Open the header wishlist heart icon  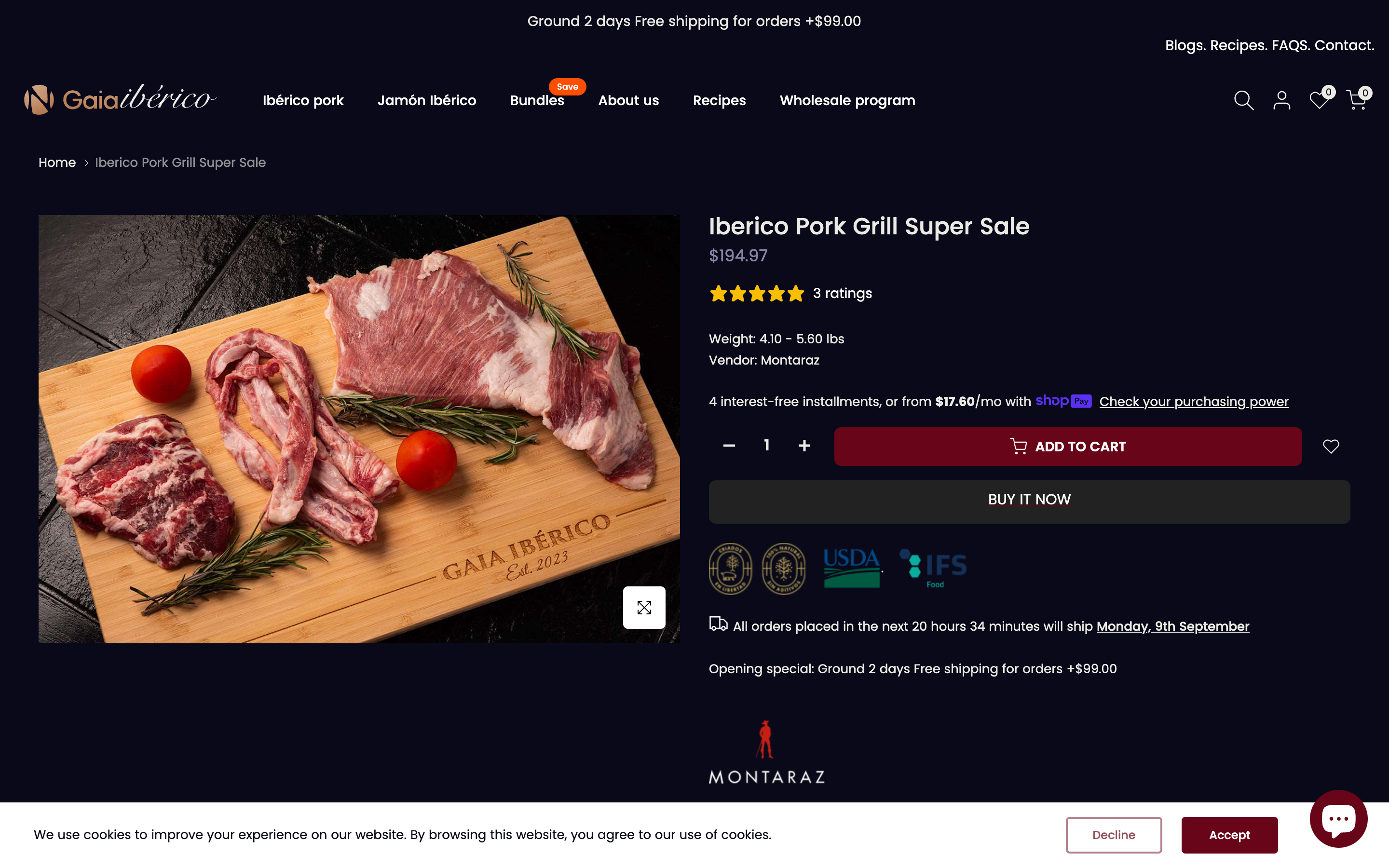click(1319, 100)
